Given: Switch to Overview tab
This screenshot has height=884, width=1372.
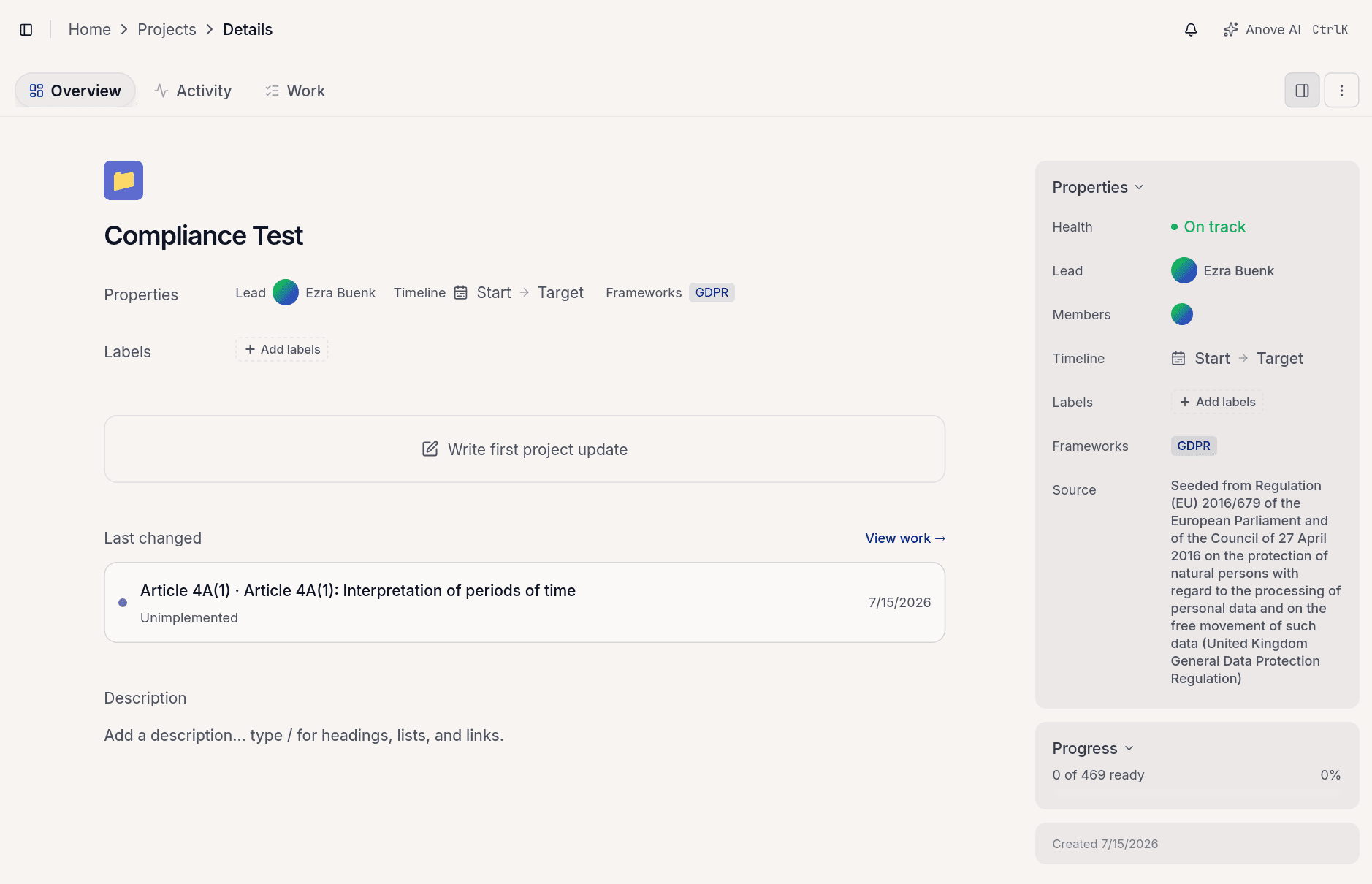Looking at the screenshot, I should [x=75, y=91].
